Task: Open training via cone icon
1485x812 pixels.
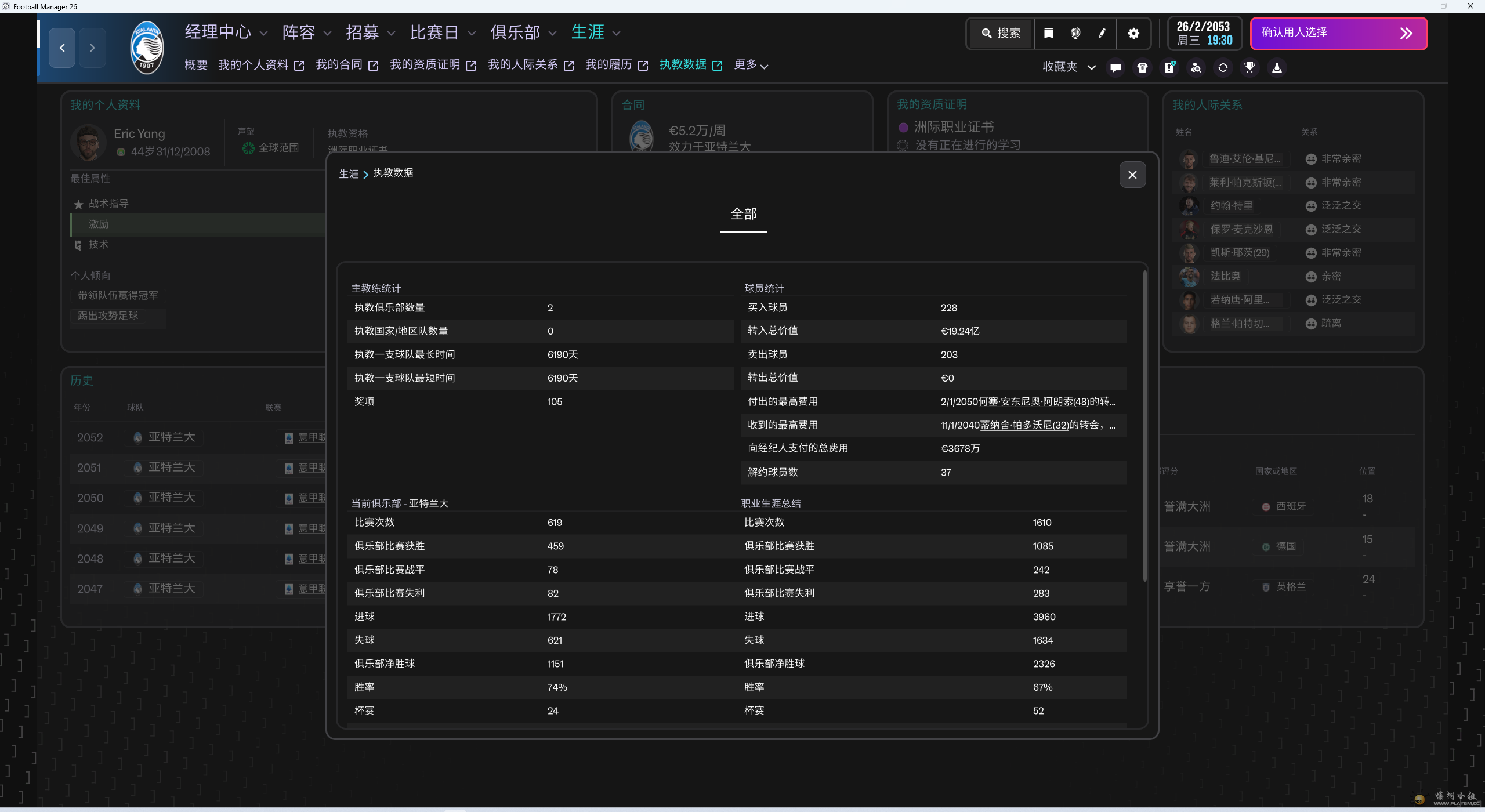Action: 1276,67
